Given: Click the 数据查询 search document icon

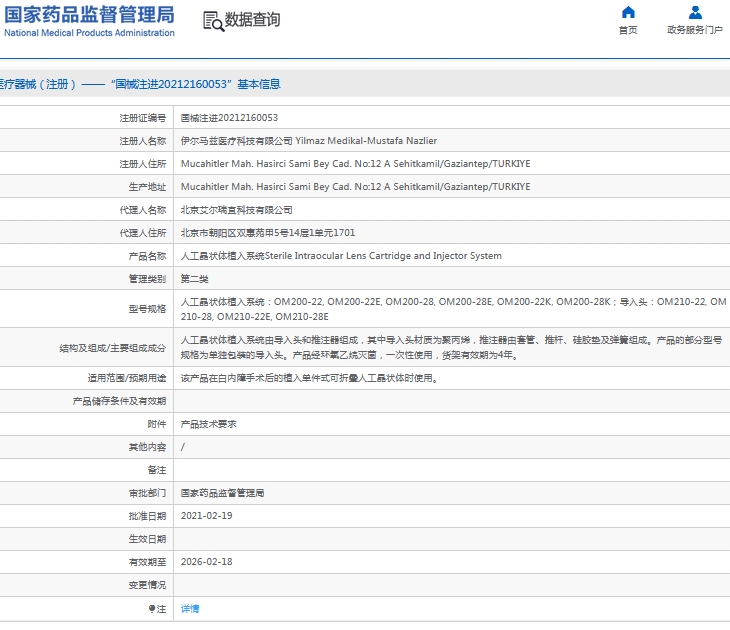Looking at the screenshot, I should coord(213,21).
